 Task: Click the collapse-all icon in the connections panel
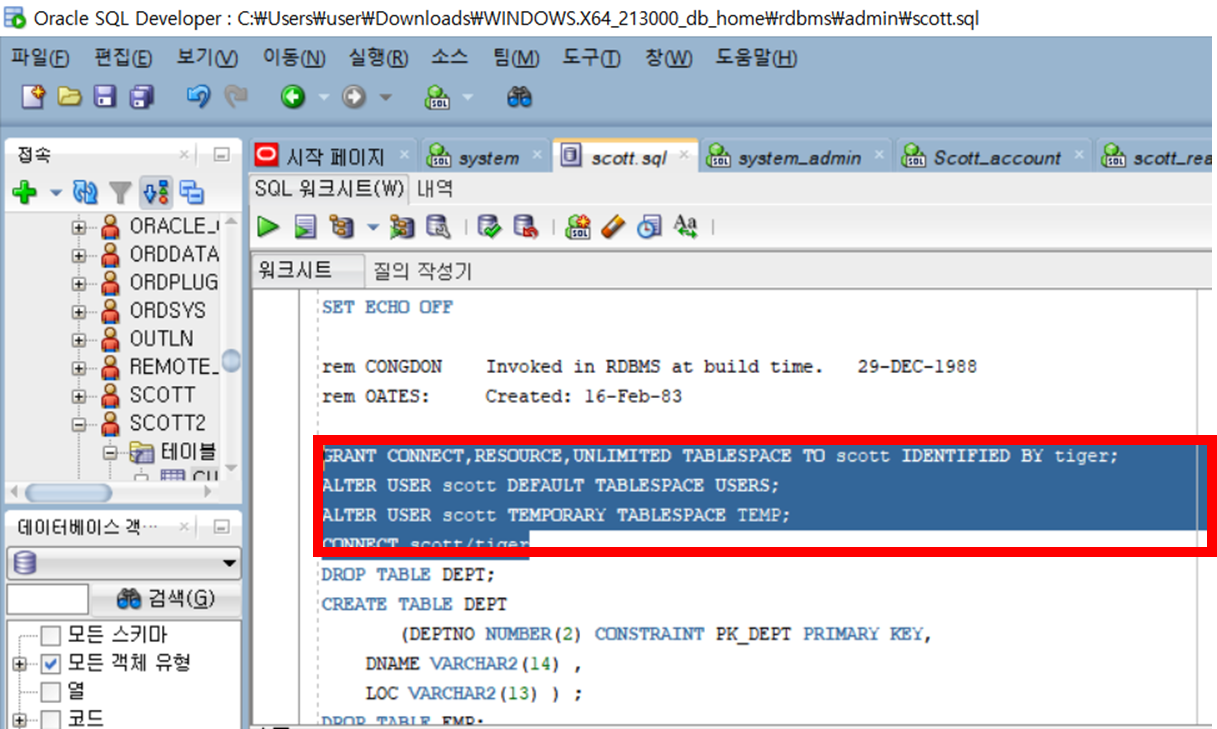click(190, 191)
